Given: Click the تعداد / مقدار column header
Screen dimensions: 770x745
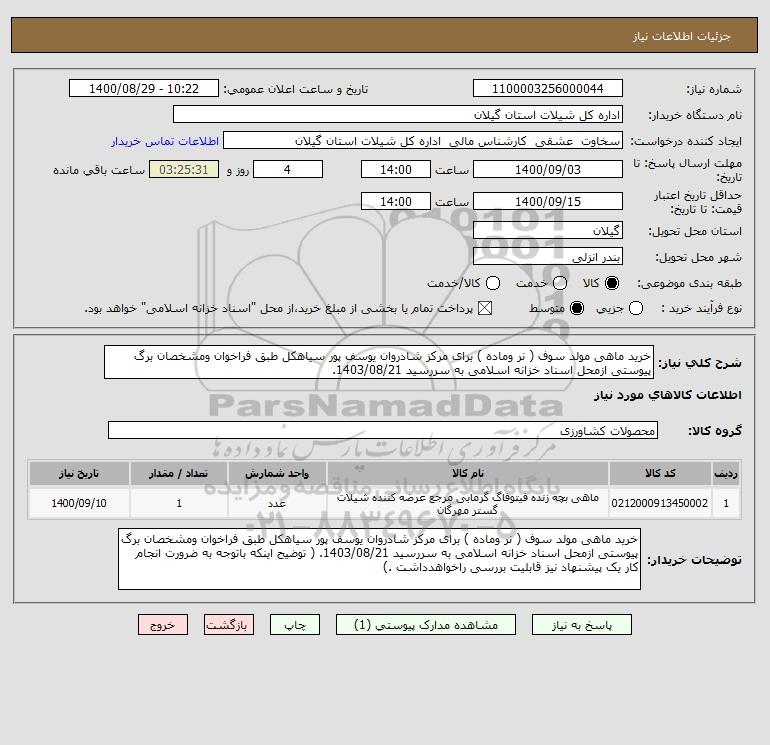Looking at the screenshot, I should click(179, 473).
